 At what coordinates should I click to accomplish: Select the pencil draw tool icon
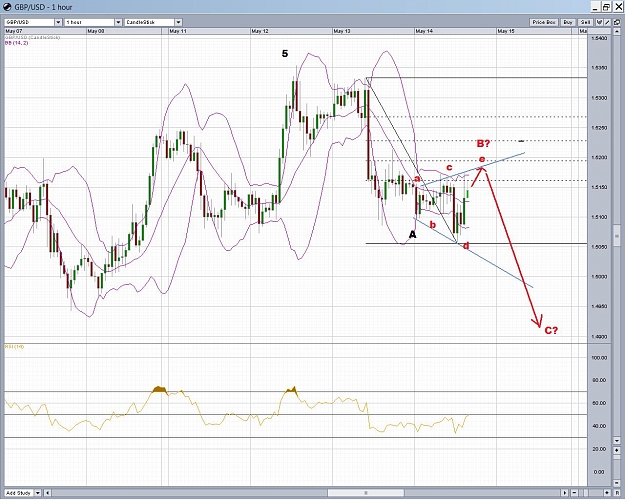tap(607, 22)
